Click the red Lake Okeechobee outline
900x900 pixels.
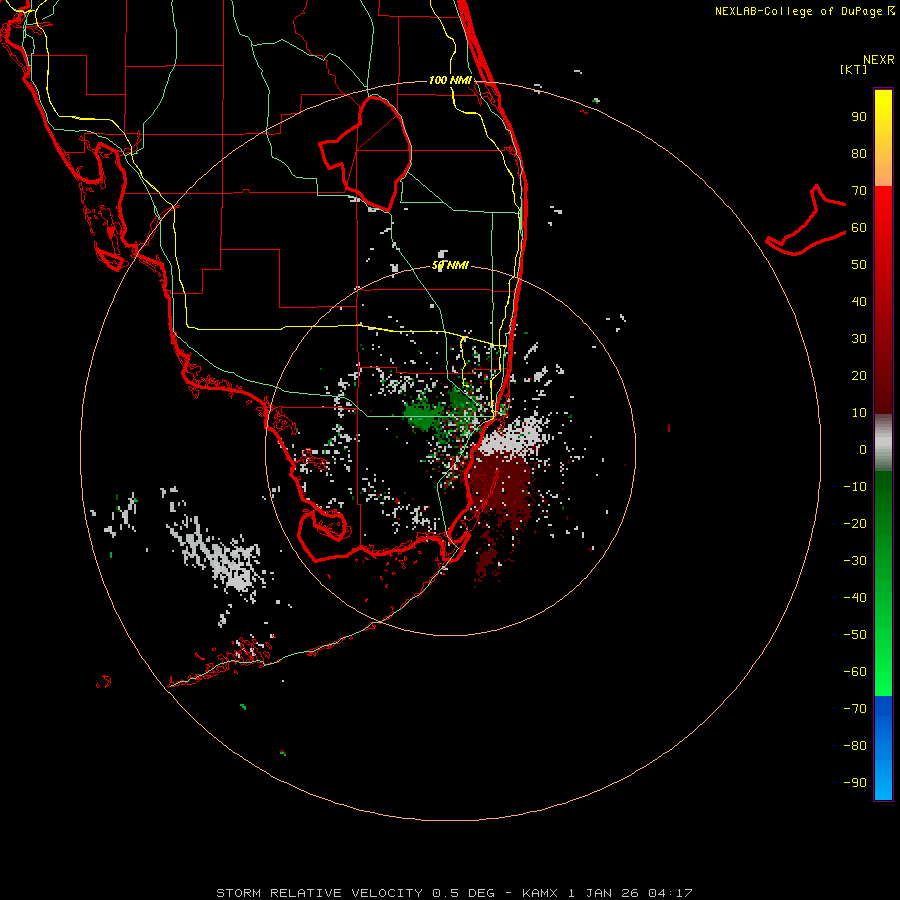point(366,154)
